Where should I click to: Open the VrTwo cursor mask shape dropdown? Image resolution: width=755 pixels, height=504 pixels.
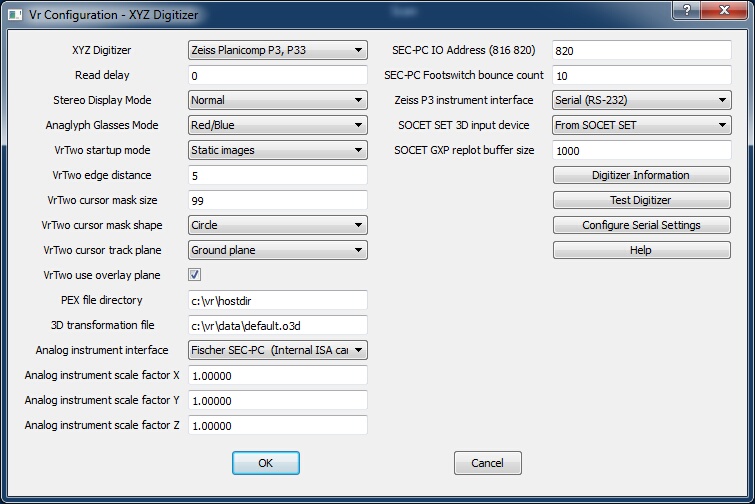point(277,225)
